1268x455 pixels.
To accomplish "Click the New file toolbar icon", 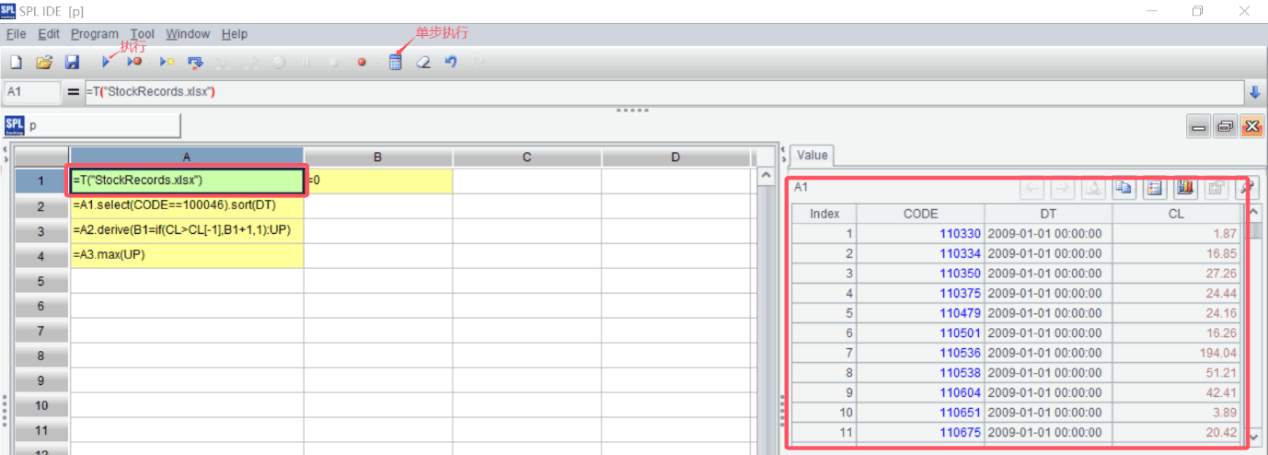I will click(x=16, y=62).
